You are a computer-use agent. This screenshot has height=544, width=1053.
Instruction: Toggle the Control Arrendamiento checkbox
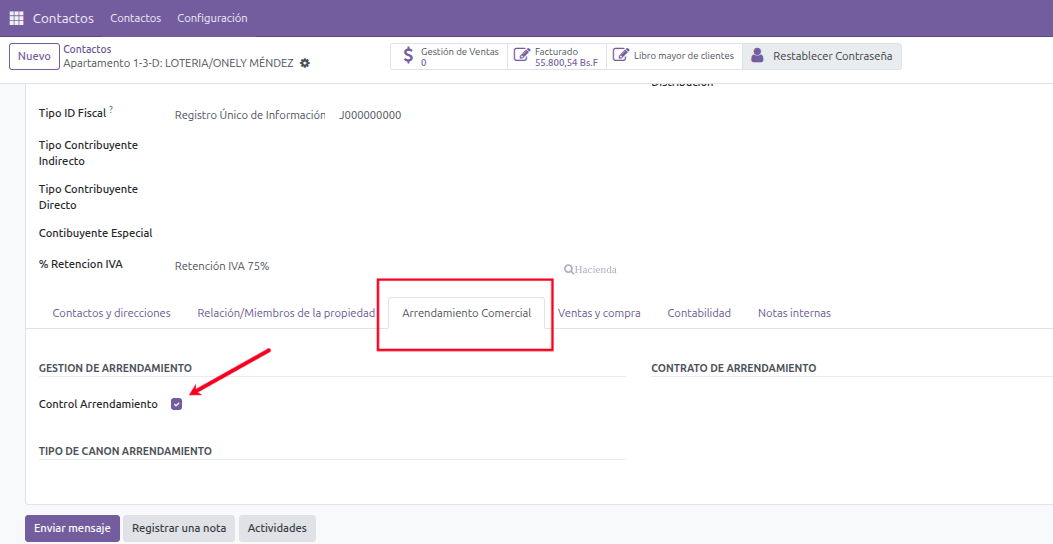(177, 404)
